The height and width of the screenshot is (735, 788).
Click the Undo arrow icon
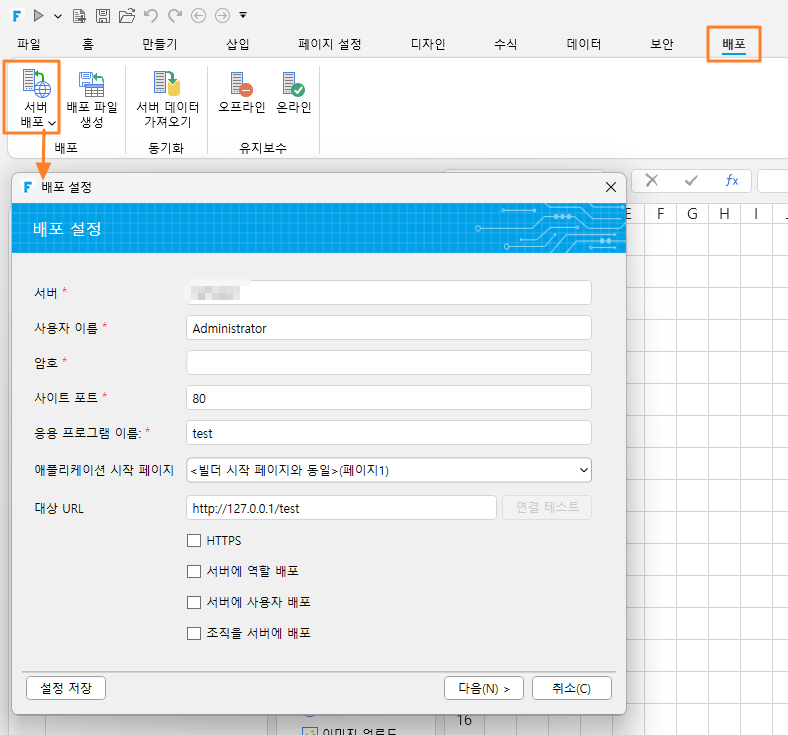pyautogui.click(x=151, y=16)
